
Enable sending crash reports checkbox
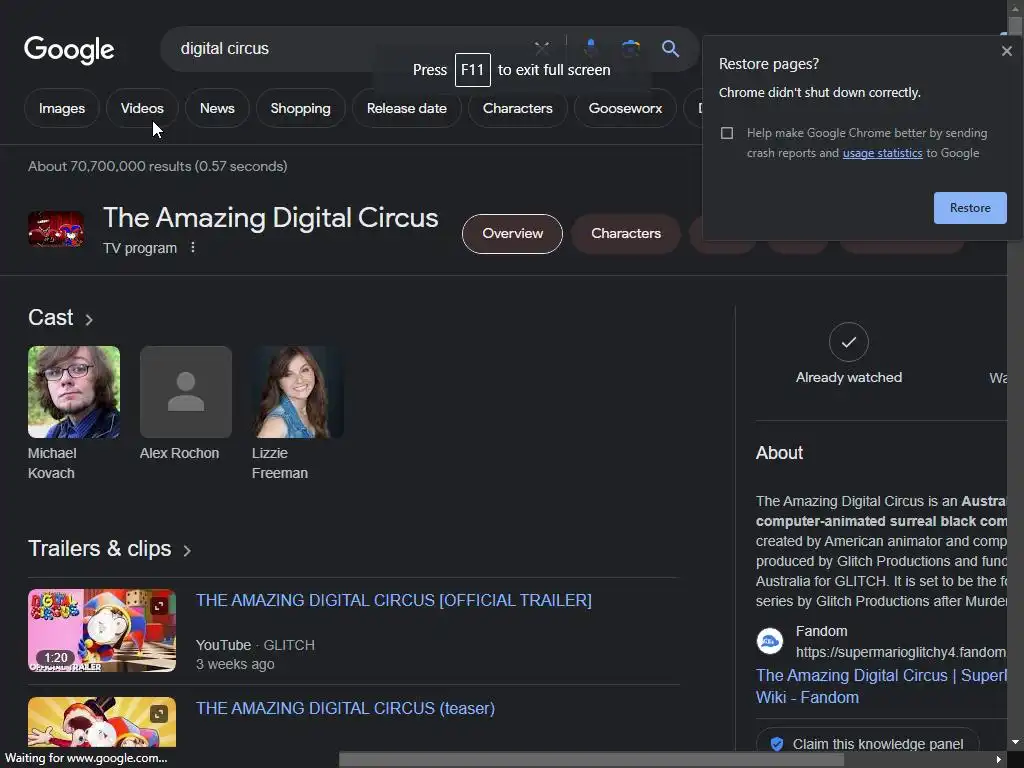[x=726, y=133]
